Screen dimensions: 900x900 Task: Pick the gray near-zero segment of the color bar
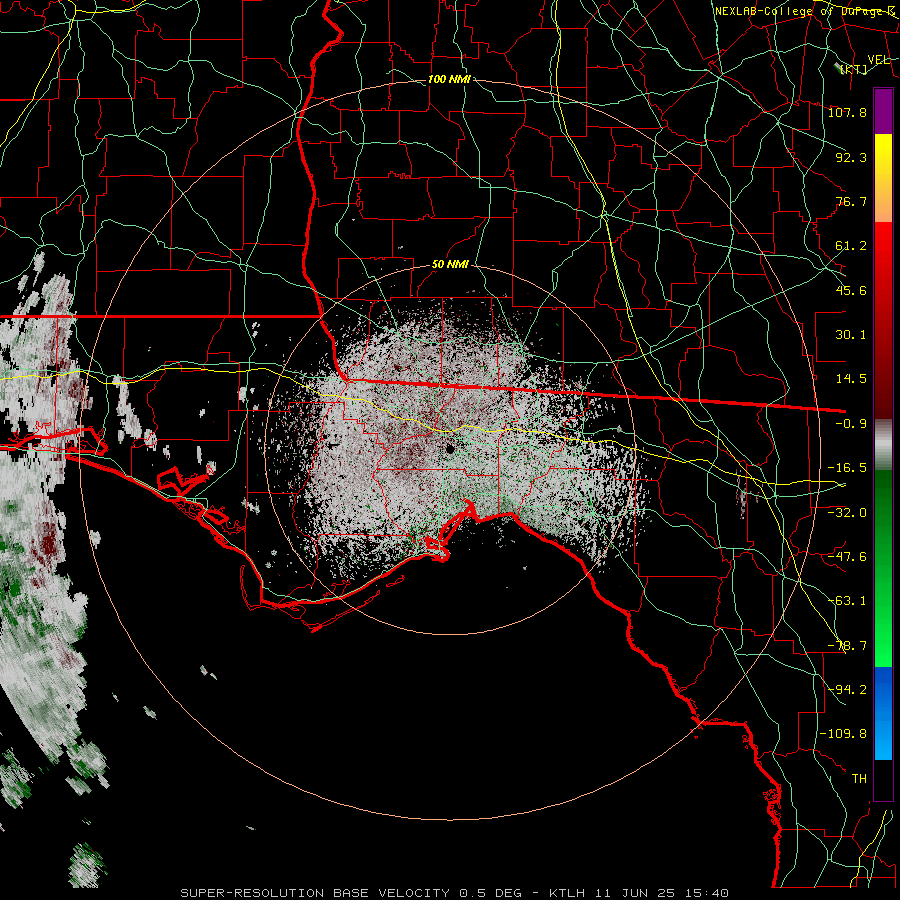click(883, 445)
